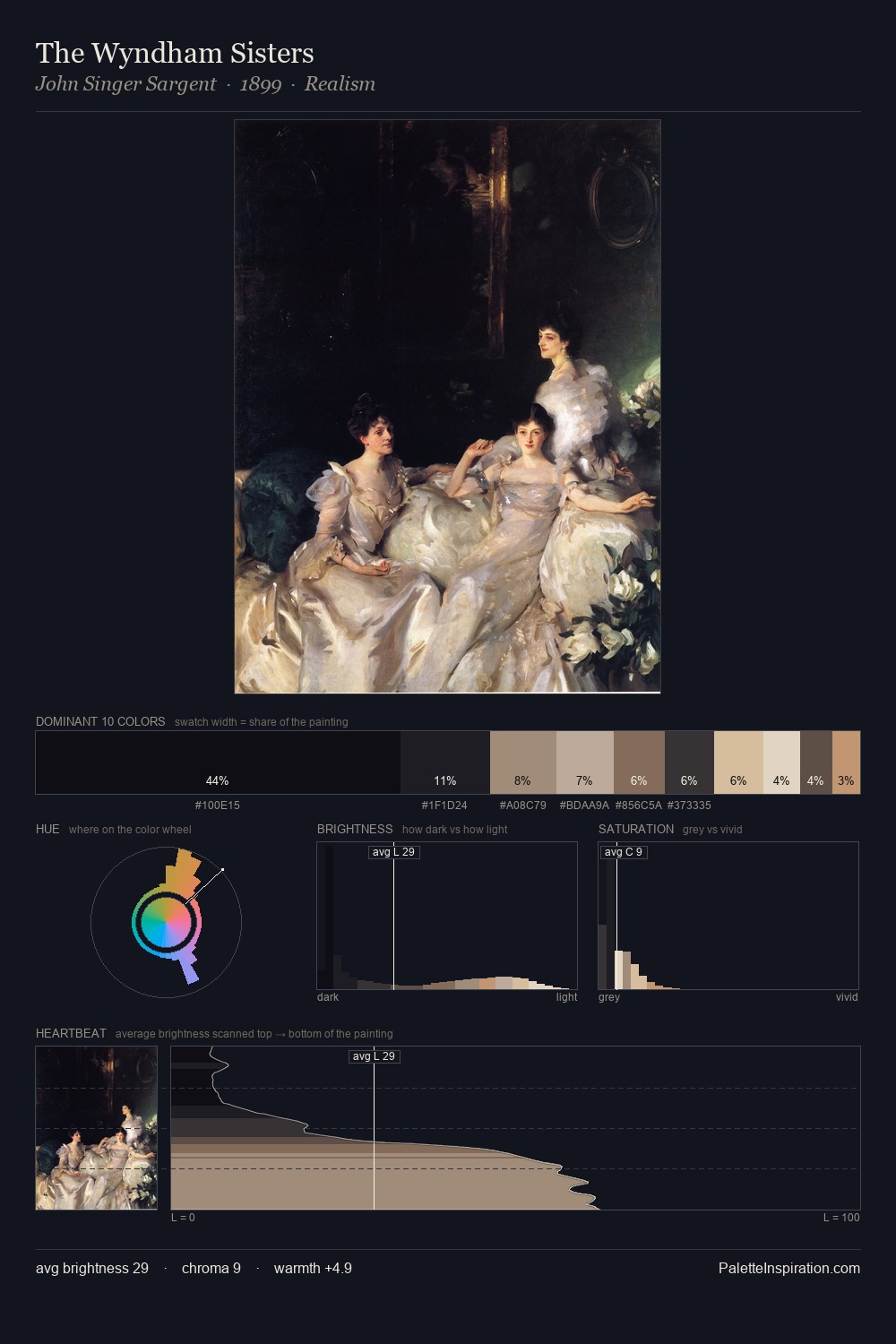Viewport: 896px width, 1344px height.
Task: Click the 'DOMINANT 10 COLORS' heading
Action: (x=100, y=721)
